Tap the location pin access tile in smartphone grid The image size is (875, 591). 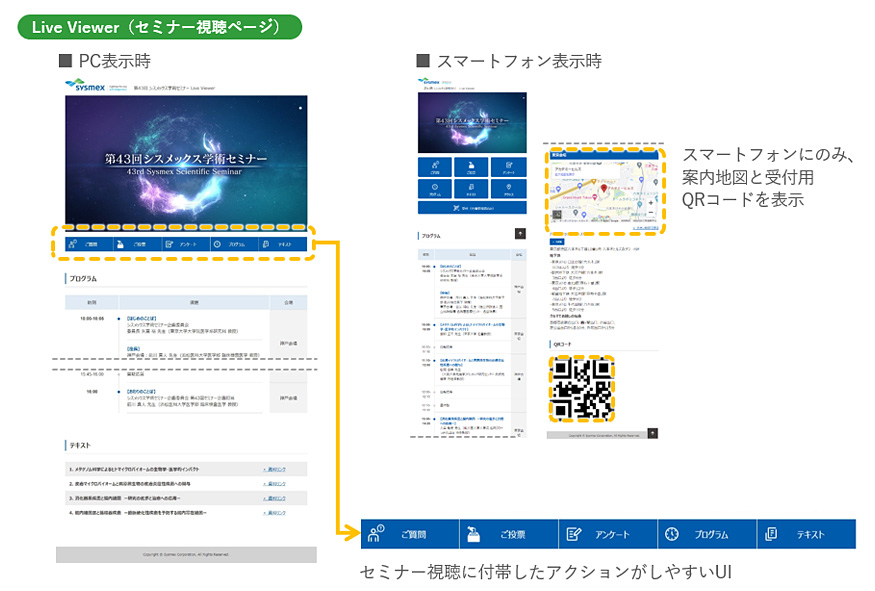click(509, 189)
